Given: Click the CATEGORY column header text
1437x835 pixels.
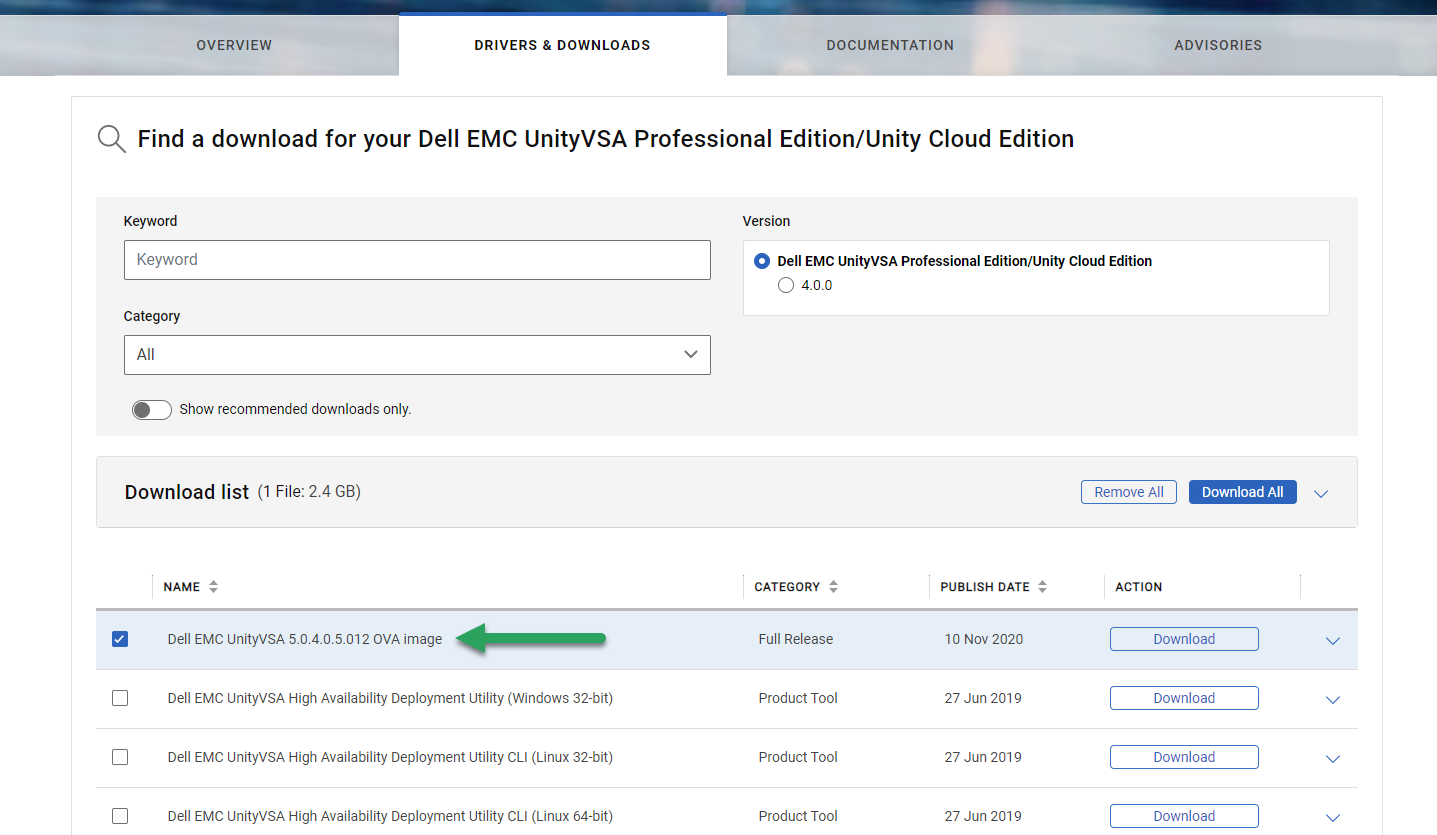Looking at the screenshot, I should (787, 587).
